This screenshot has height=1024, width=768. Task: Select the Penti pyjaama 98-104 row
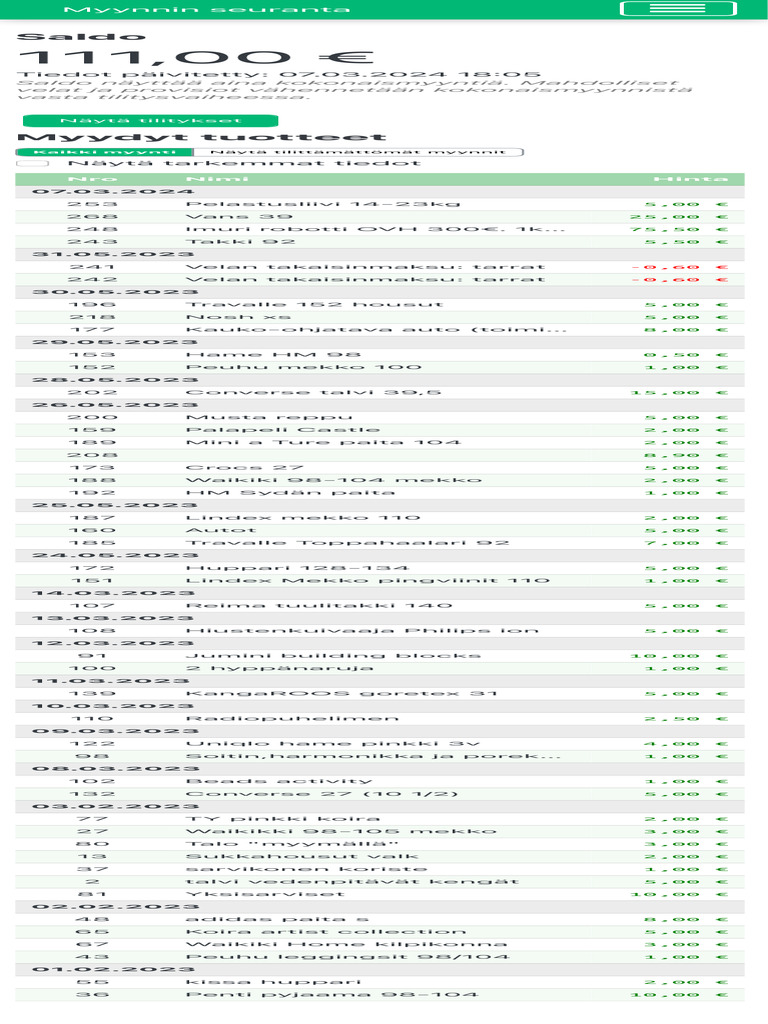tap(379, 995)
